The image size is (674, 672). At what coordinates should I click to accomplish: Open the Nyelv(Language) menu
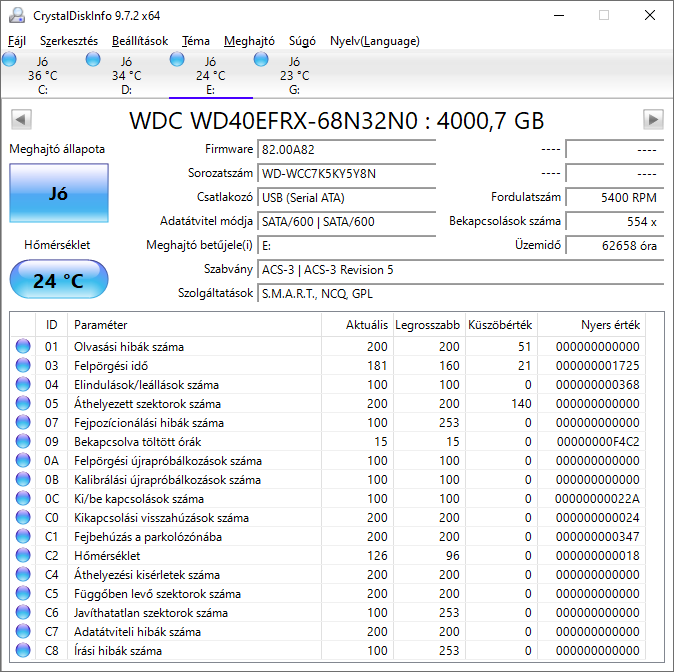(374, 41)
